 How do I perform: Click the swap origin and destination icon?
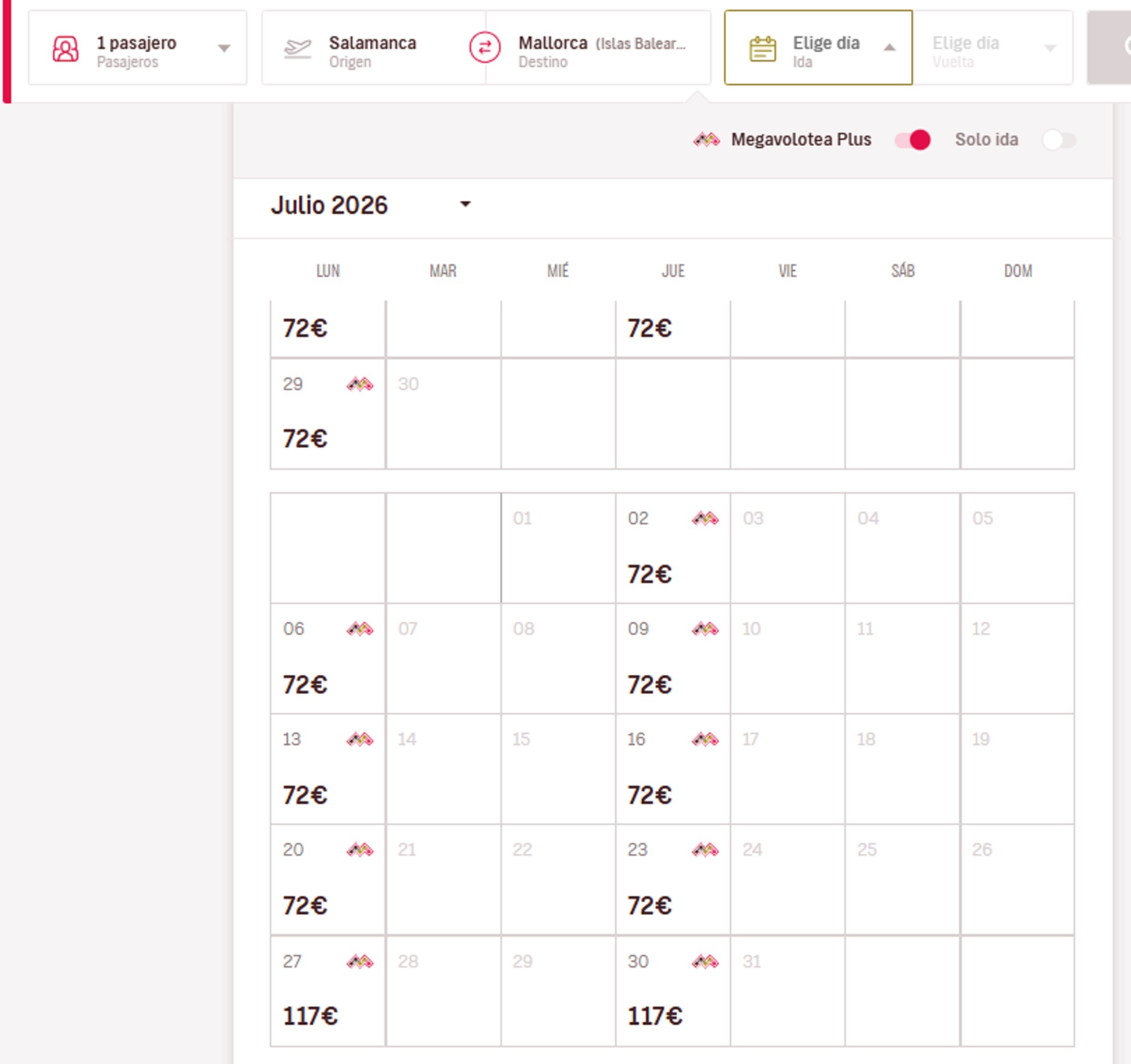(x=485, y=48)
